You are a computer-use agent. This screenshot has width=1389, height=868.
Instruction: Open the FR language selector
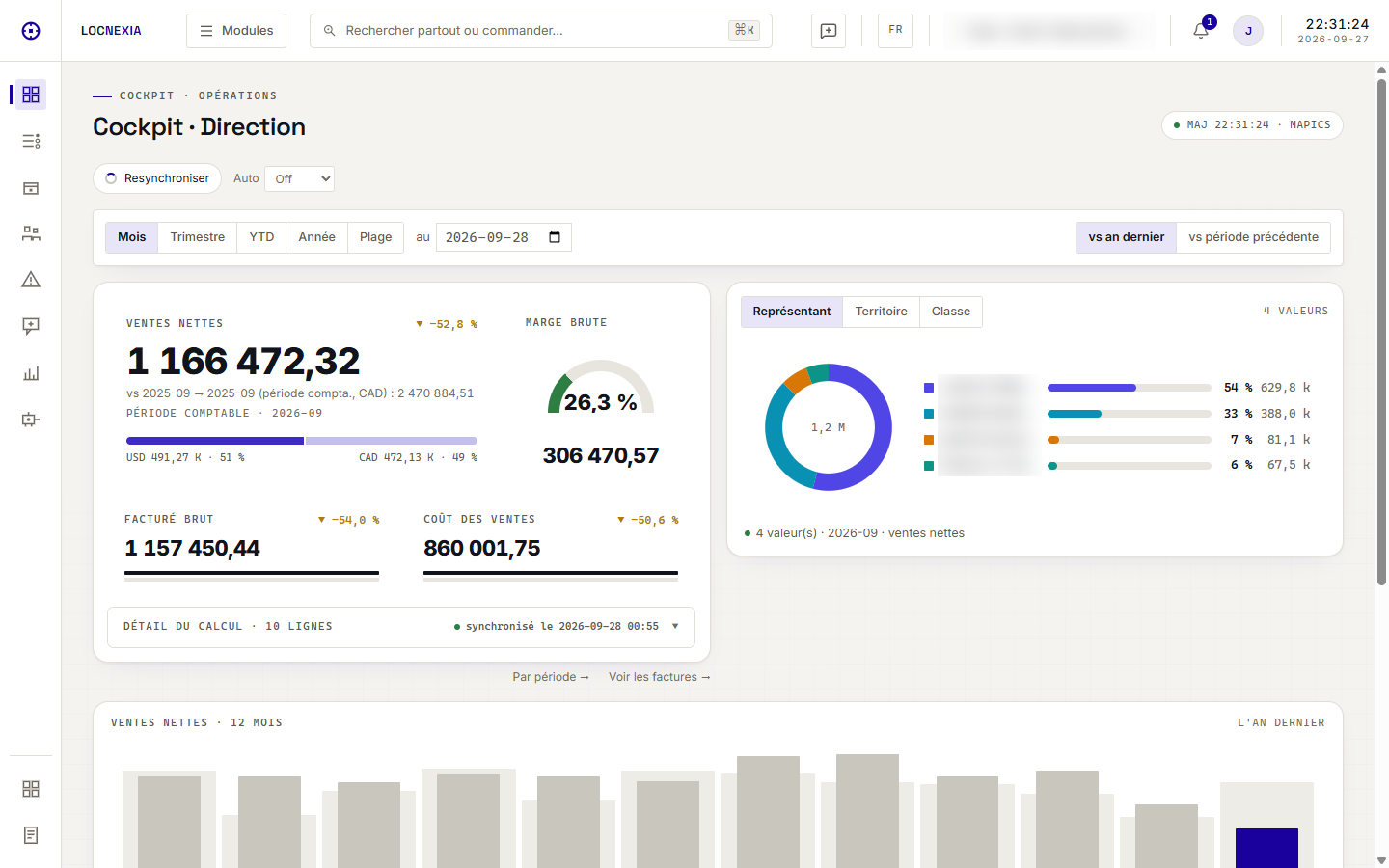(x=895, y=31)
